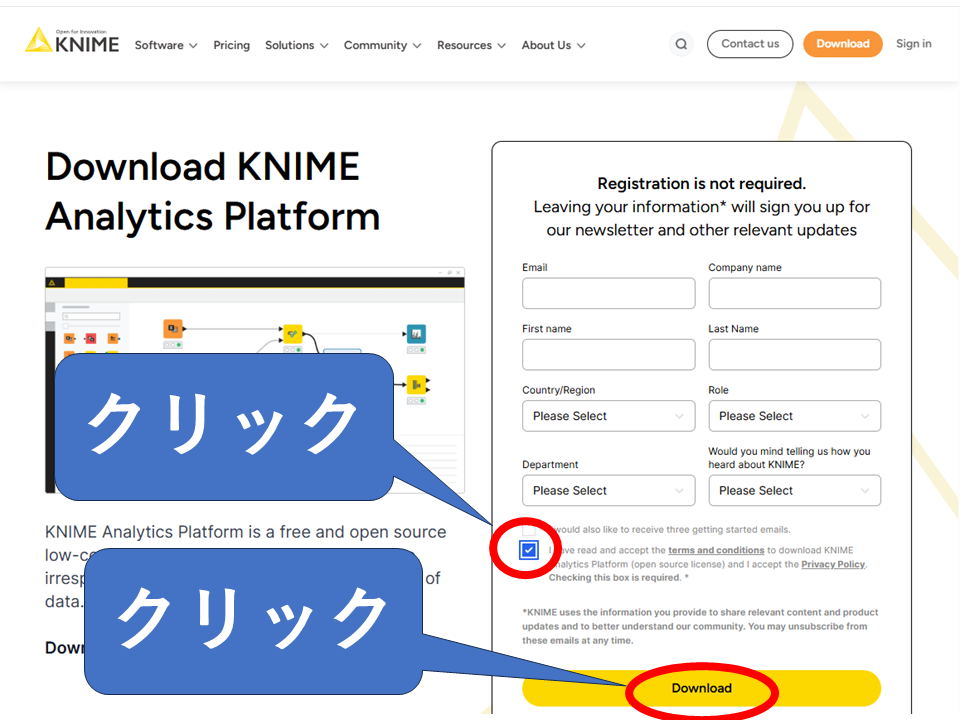Open the Role dropdown
The image size is (960, 720).
click(x=794, y=416)
